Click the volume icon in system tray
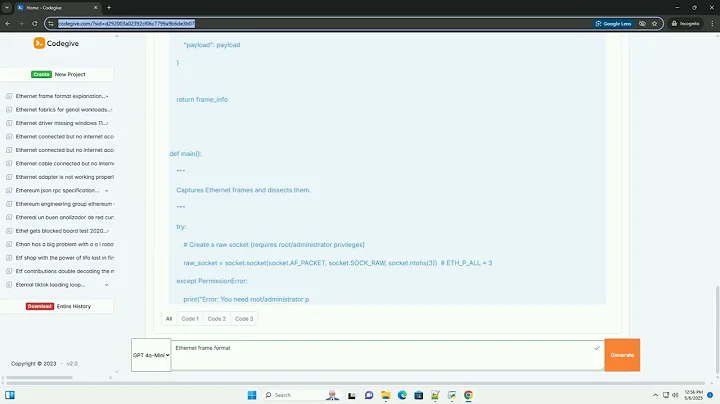The image size is (720, 404). (x=675, y=395)
